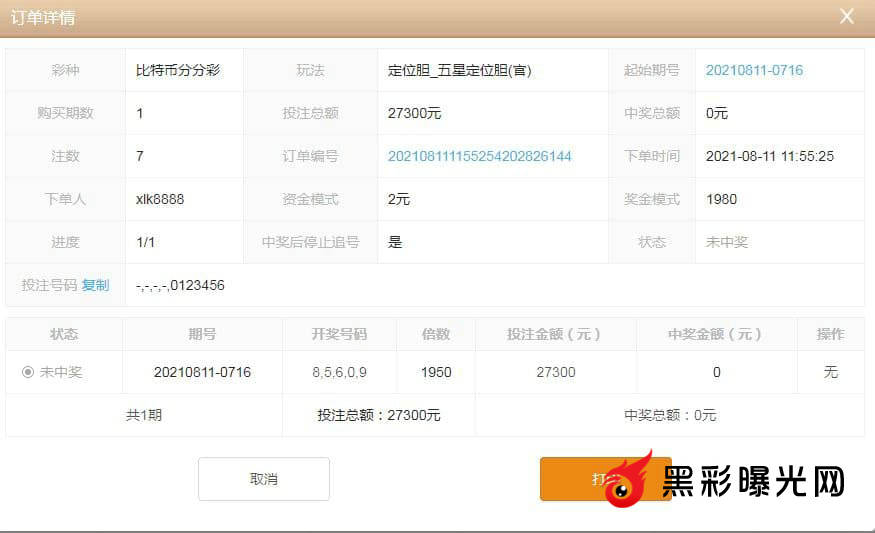Click the 订单详情 dialog title
875x533 pixels.
(43, 18)
